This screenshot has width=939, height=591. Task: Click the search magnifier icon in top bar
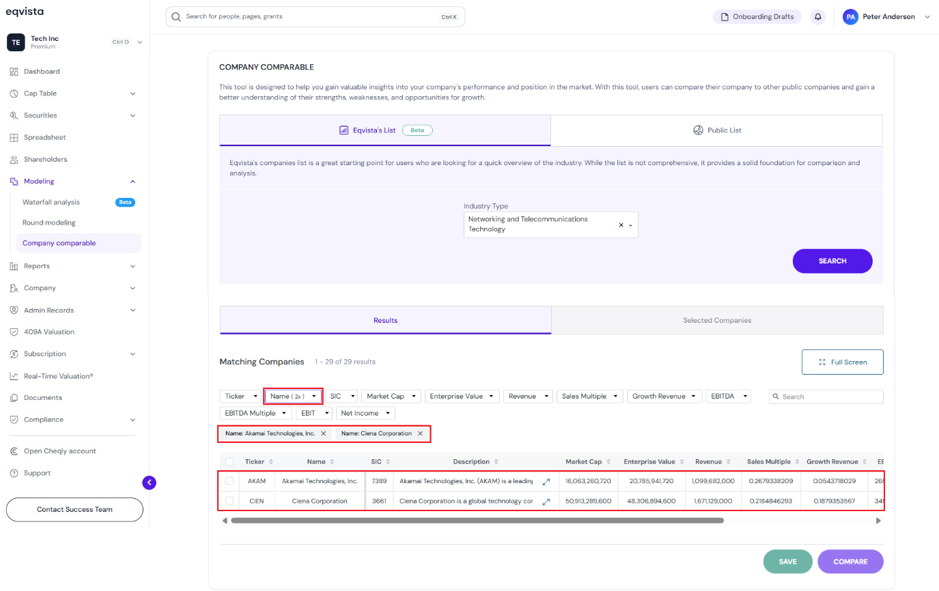pyautogui.click(x=176, y=17)
